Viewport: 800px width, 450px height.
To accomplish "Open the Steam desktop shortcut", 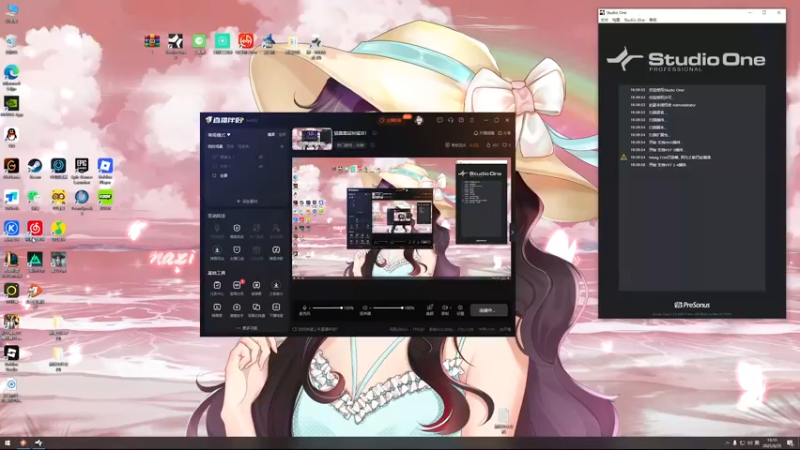I will [35, 166].
